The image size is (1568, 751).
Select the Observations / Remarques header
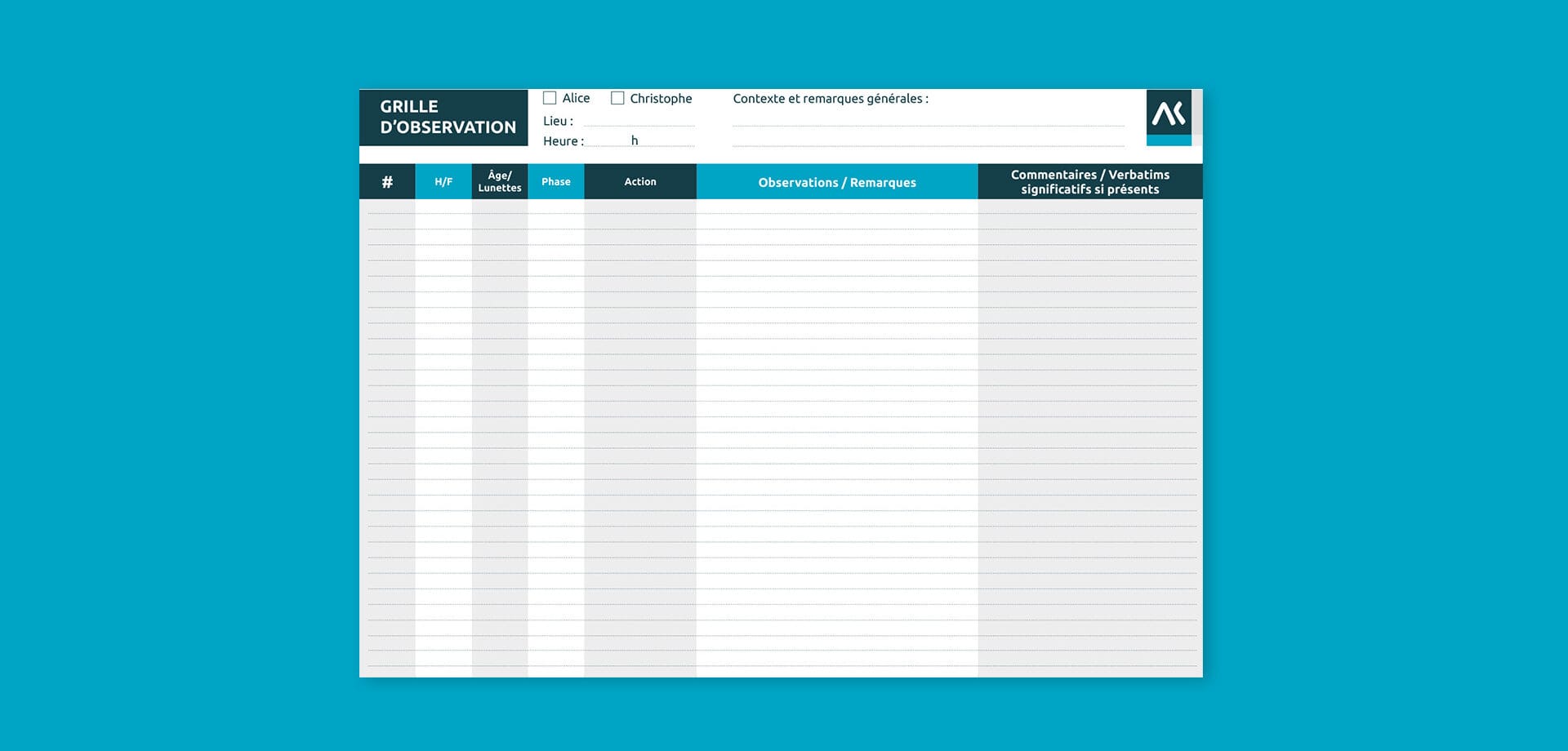click(837, 181)
